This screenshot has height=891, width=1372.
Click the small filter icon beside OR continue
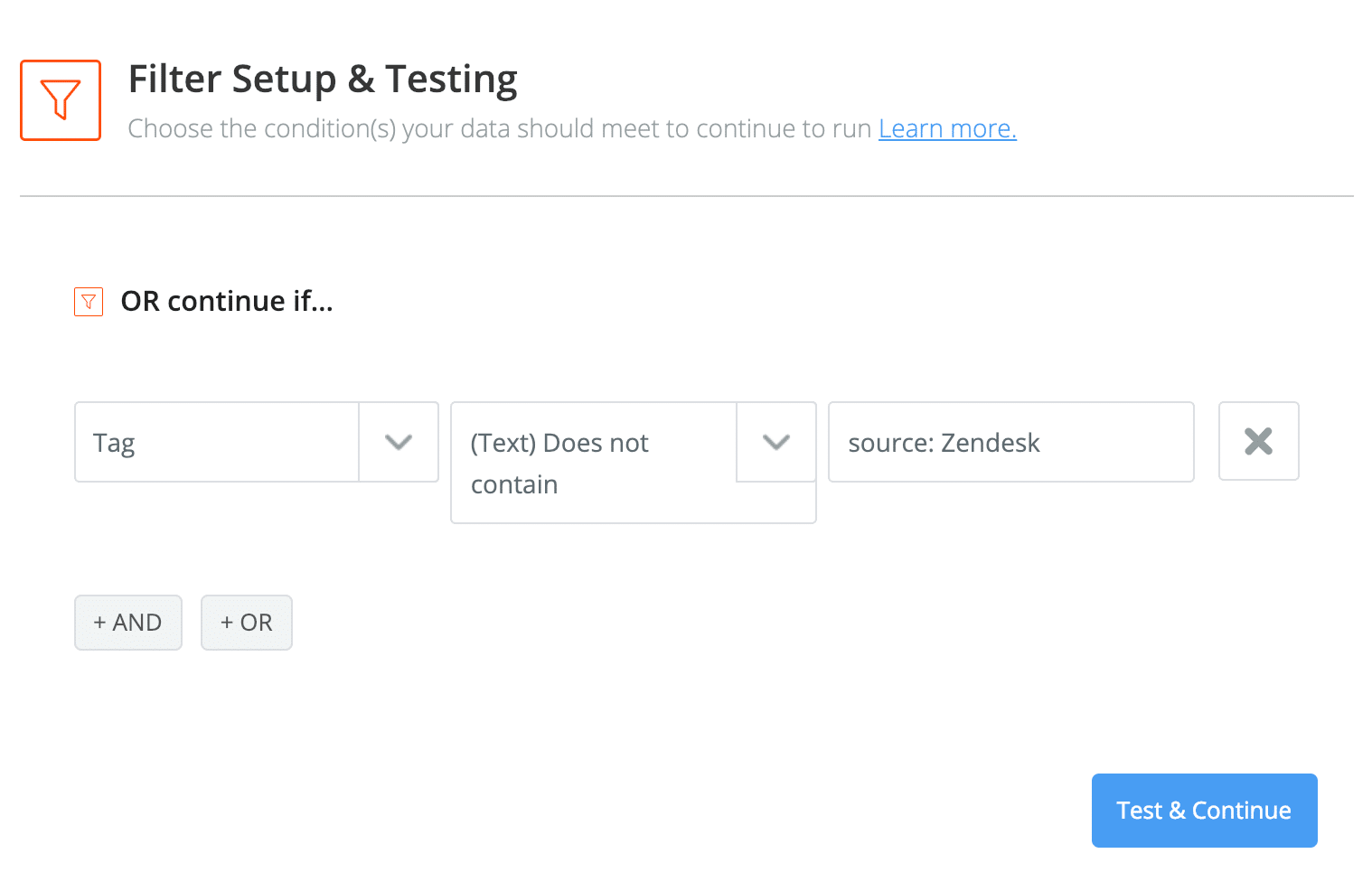[x=89, y=302]
